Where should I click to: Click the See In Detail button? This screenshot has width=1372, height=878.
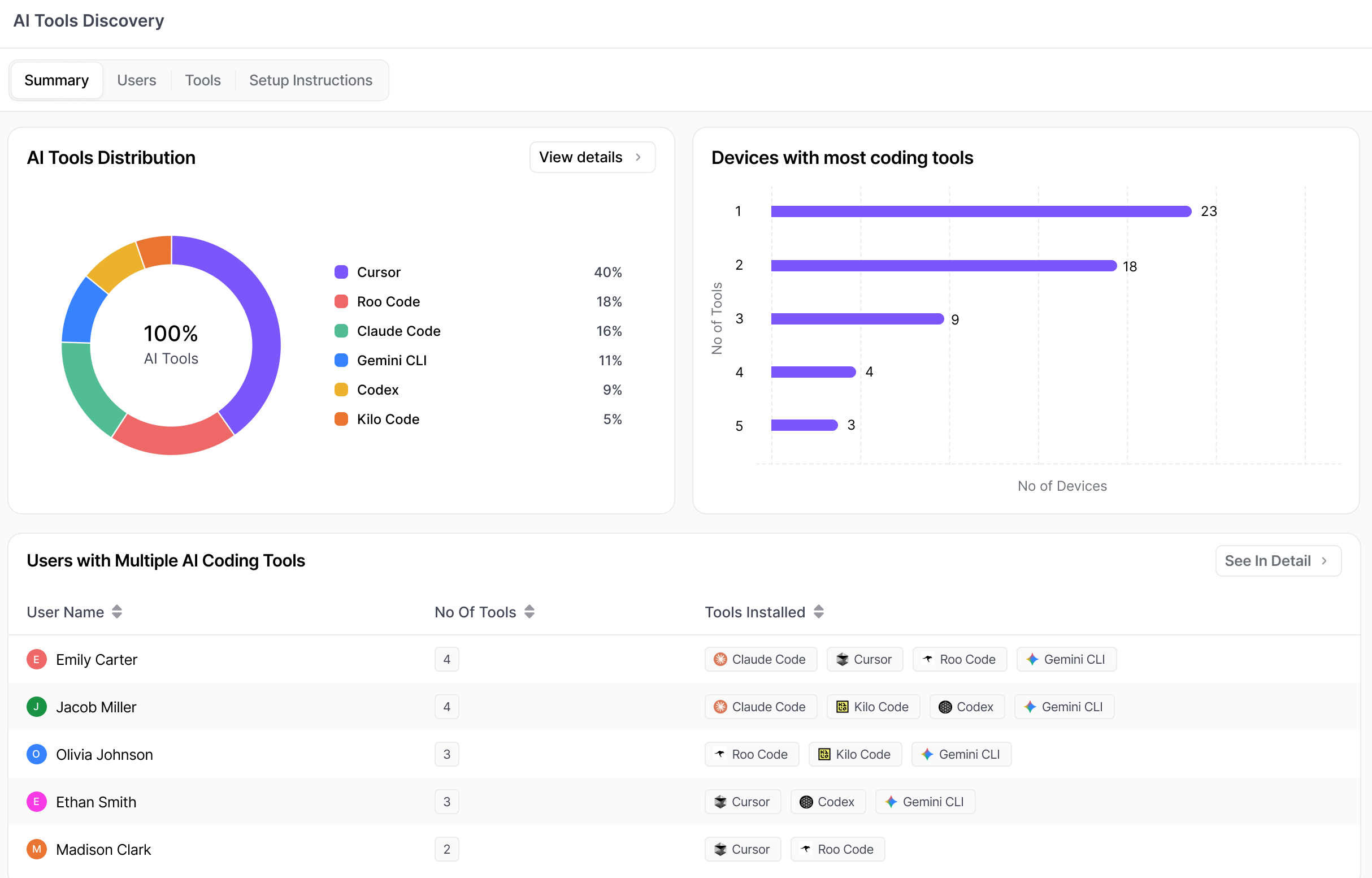tap(1278, 560)
